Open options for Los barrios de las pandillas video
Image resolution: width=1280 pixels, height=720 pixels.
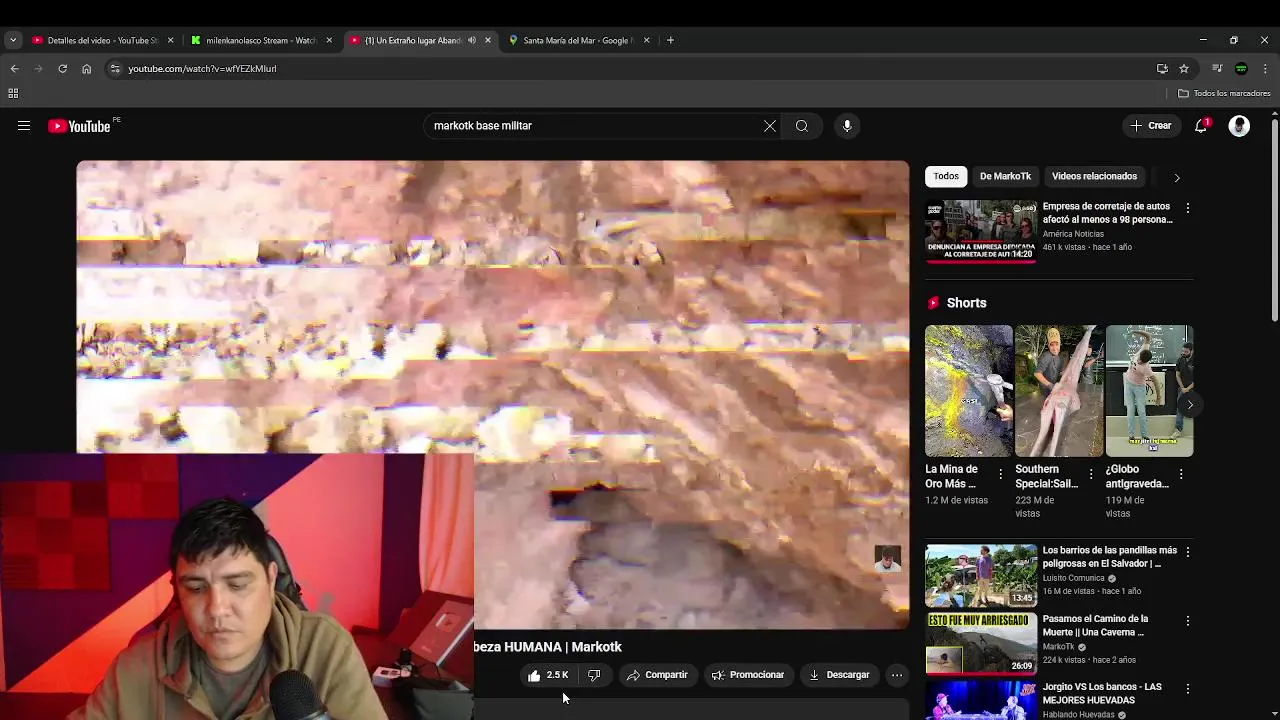tap(1187, 552)
